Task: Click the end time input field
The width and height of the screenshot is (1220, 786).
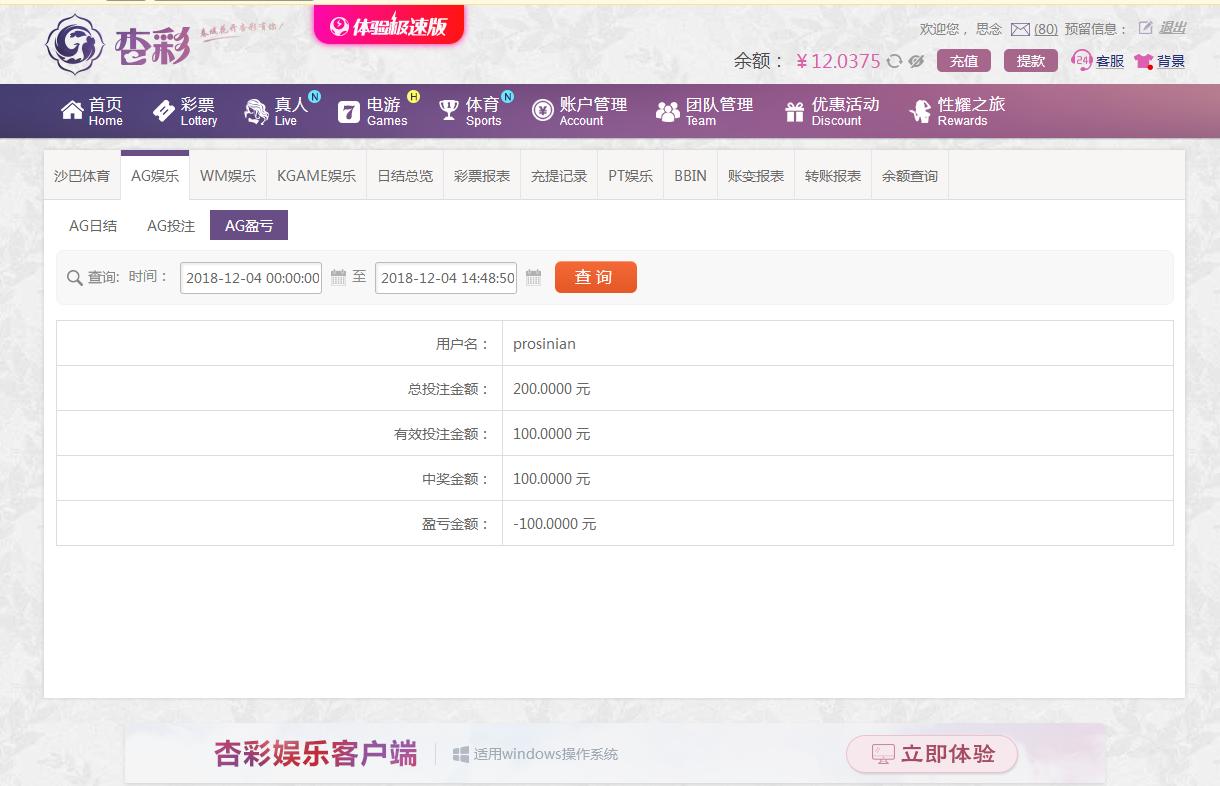Action: click(446, 278)
